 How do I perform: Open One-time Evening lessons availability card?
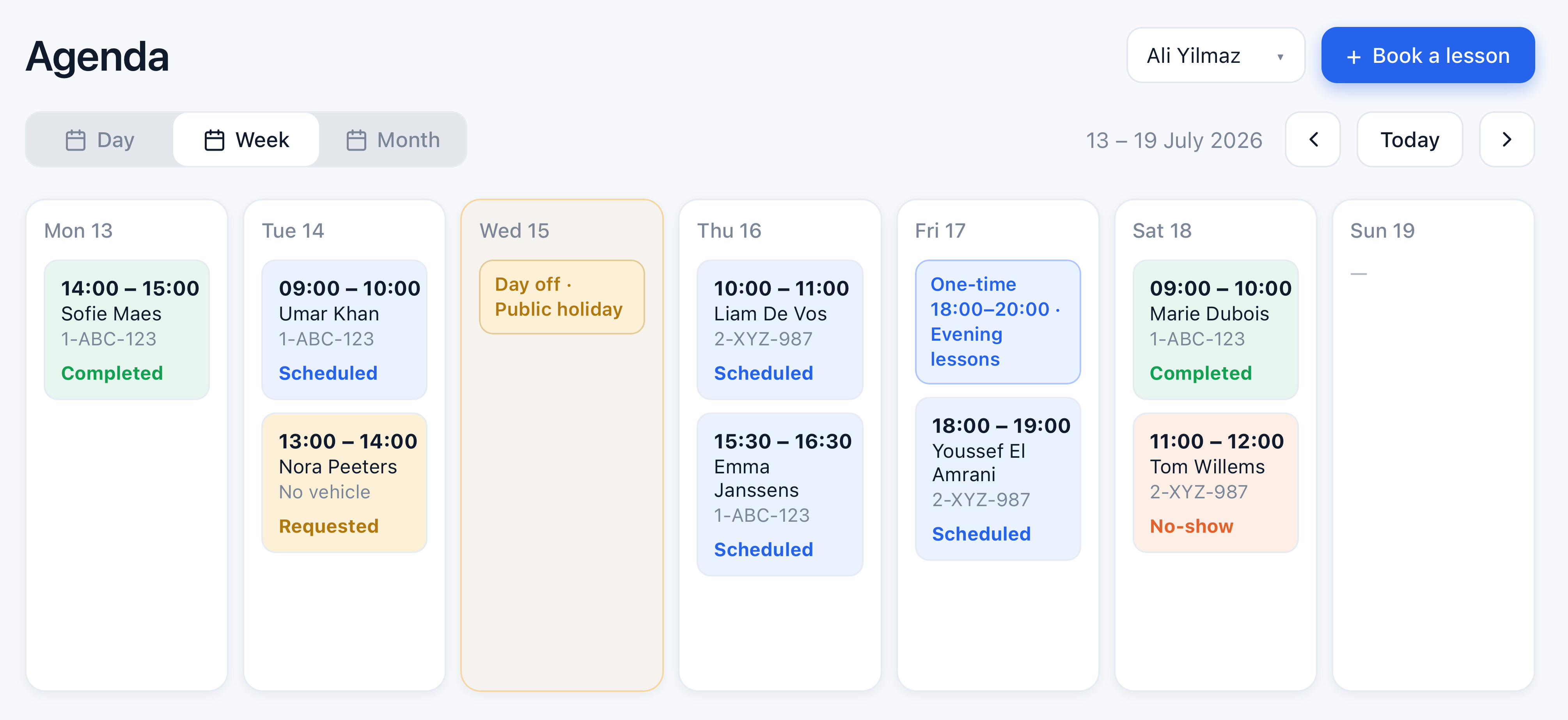pyautogui.click(x=998, y=322)
